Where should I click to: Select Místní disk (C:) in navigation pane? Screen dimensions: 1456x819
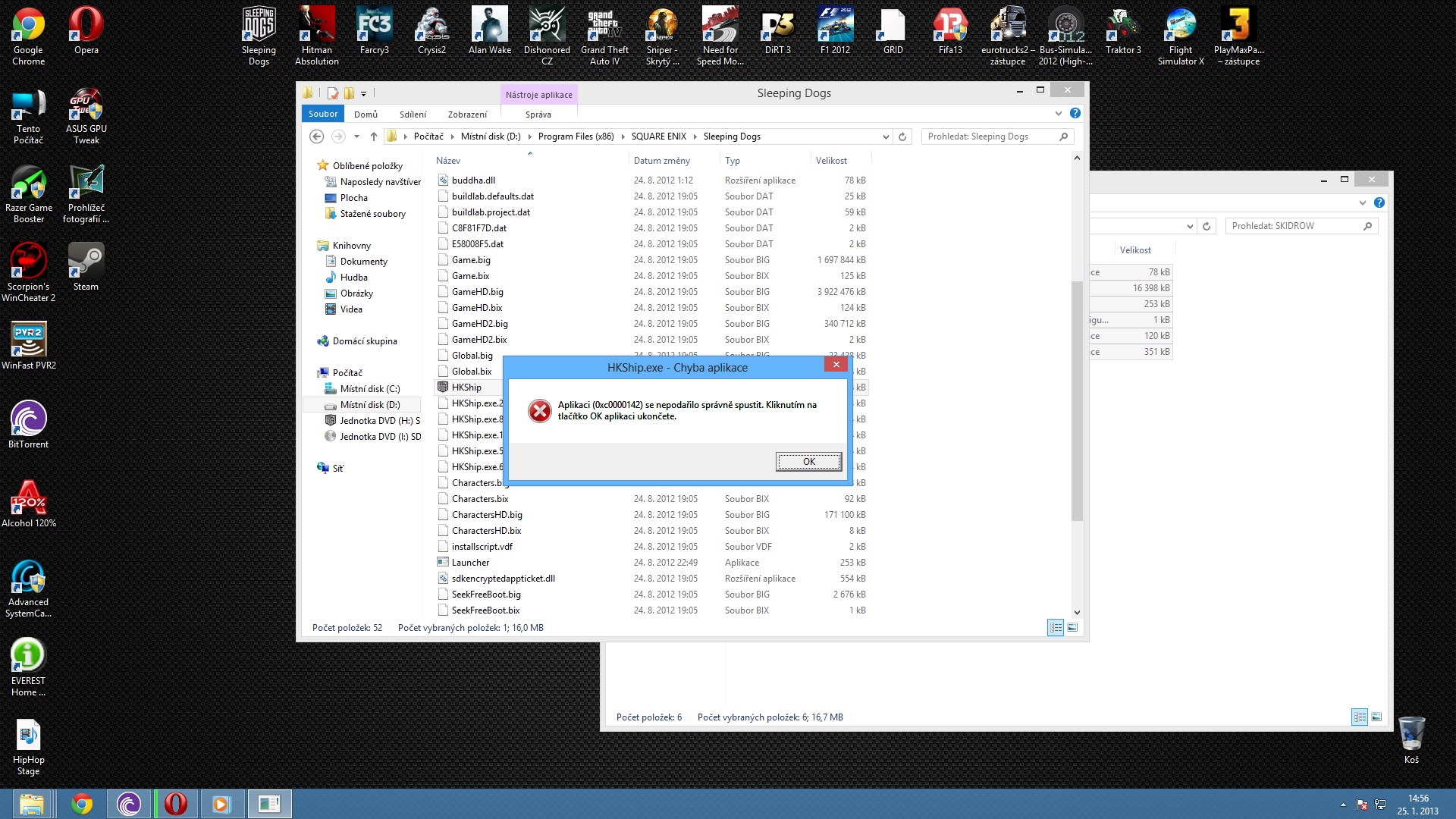[x=369, y=388]
